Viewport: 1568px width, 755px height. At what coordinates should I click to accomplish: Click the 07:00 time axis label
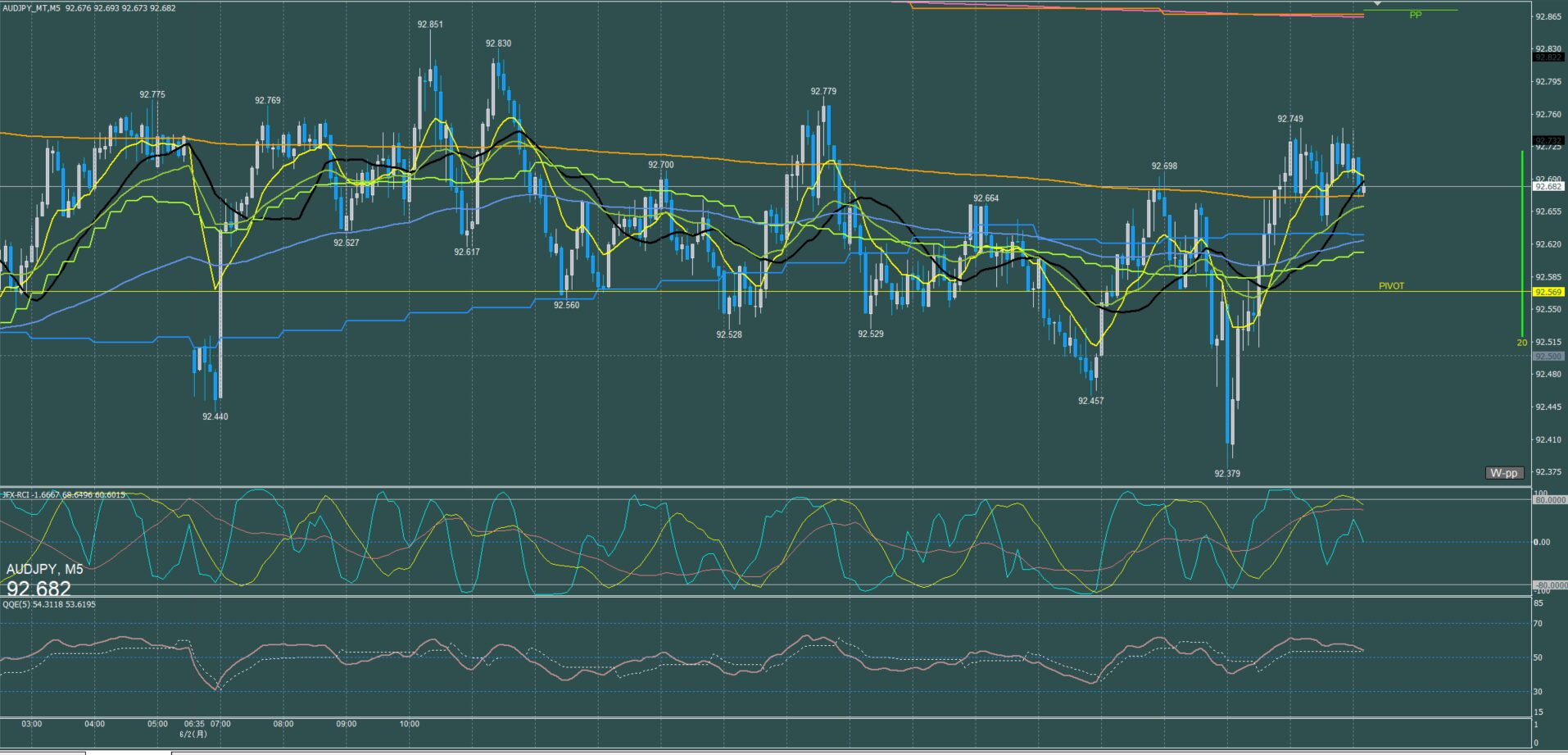[220, 724]
